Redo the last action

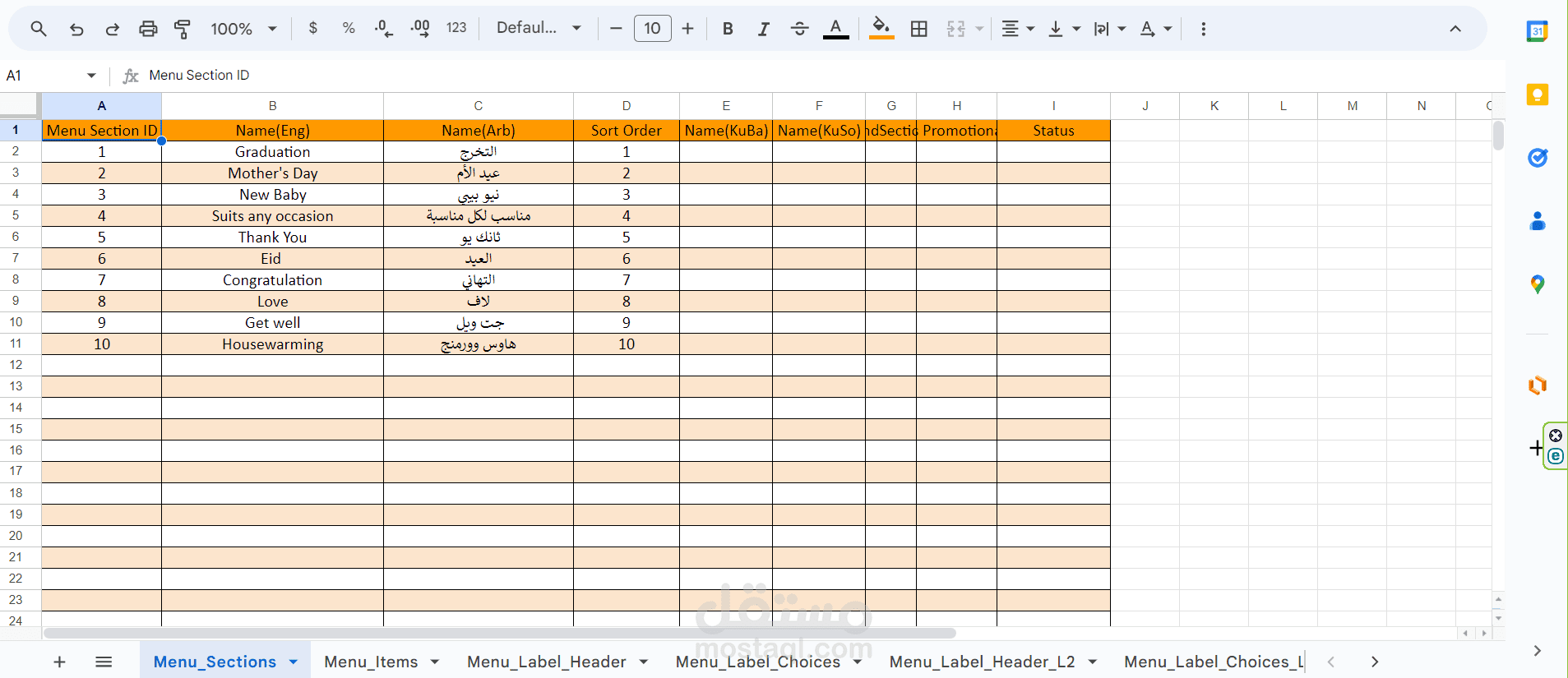click(112, 29)
